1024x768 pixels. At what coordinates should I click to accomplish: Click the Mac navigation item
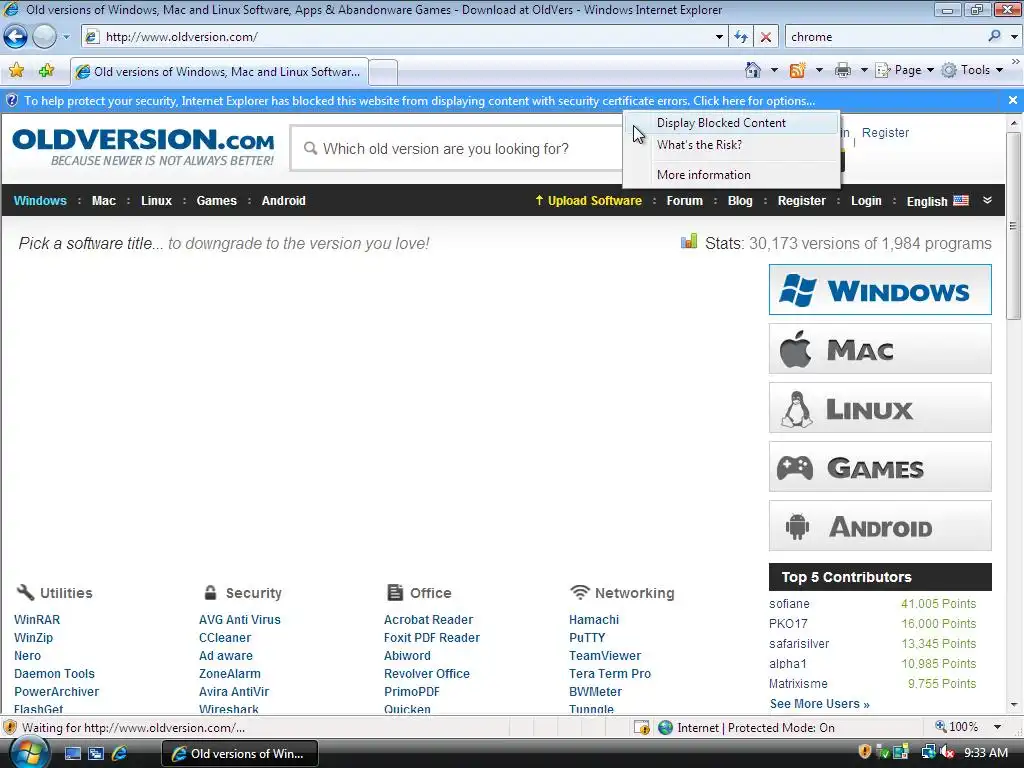[x=104, y=200]
